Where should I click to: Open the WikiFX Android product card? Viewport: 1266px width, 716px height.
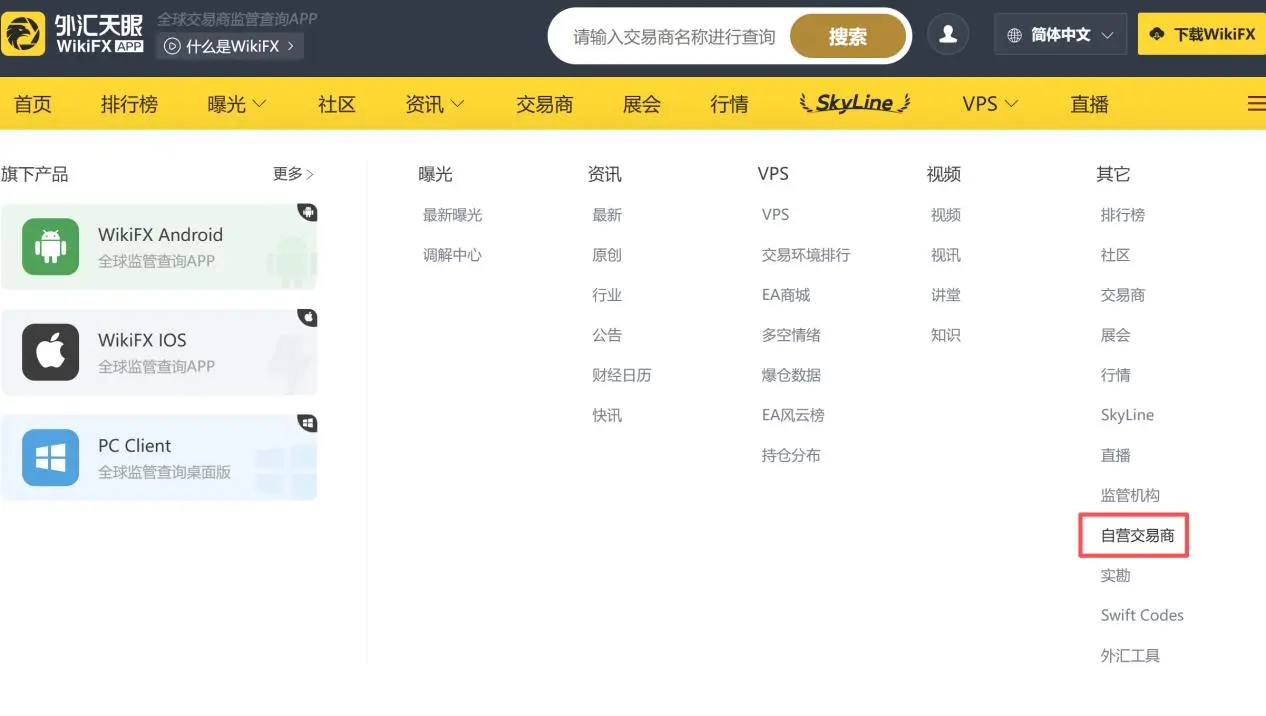point(159,246)
